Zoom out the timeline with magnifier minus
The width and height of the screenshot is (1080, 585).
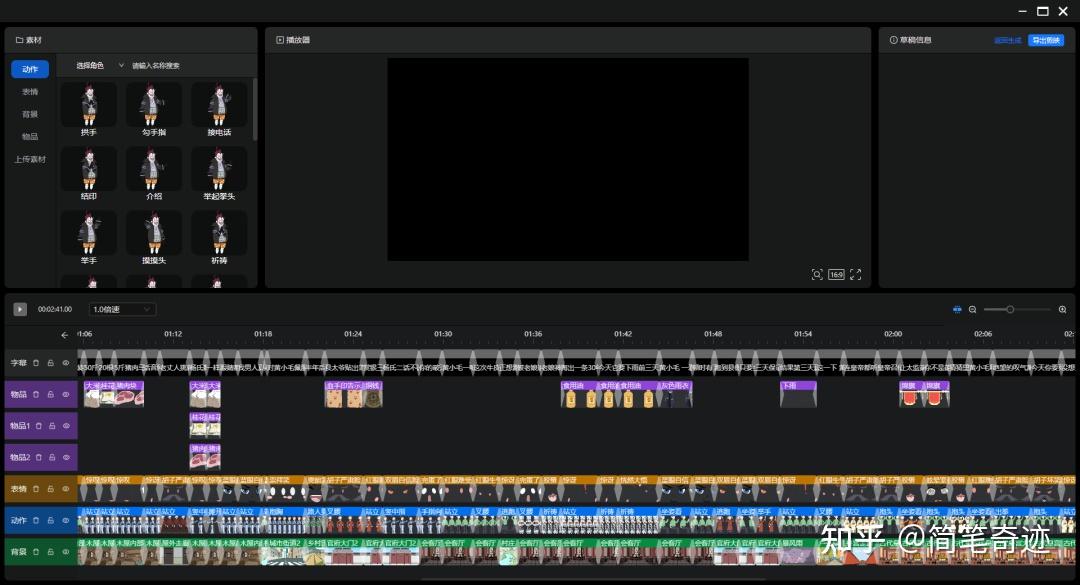973,309
